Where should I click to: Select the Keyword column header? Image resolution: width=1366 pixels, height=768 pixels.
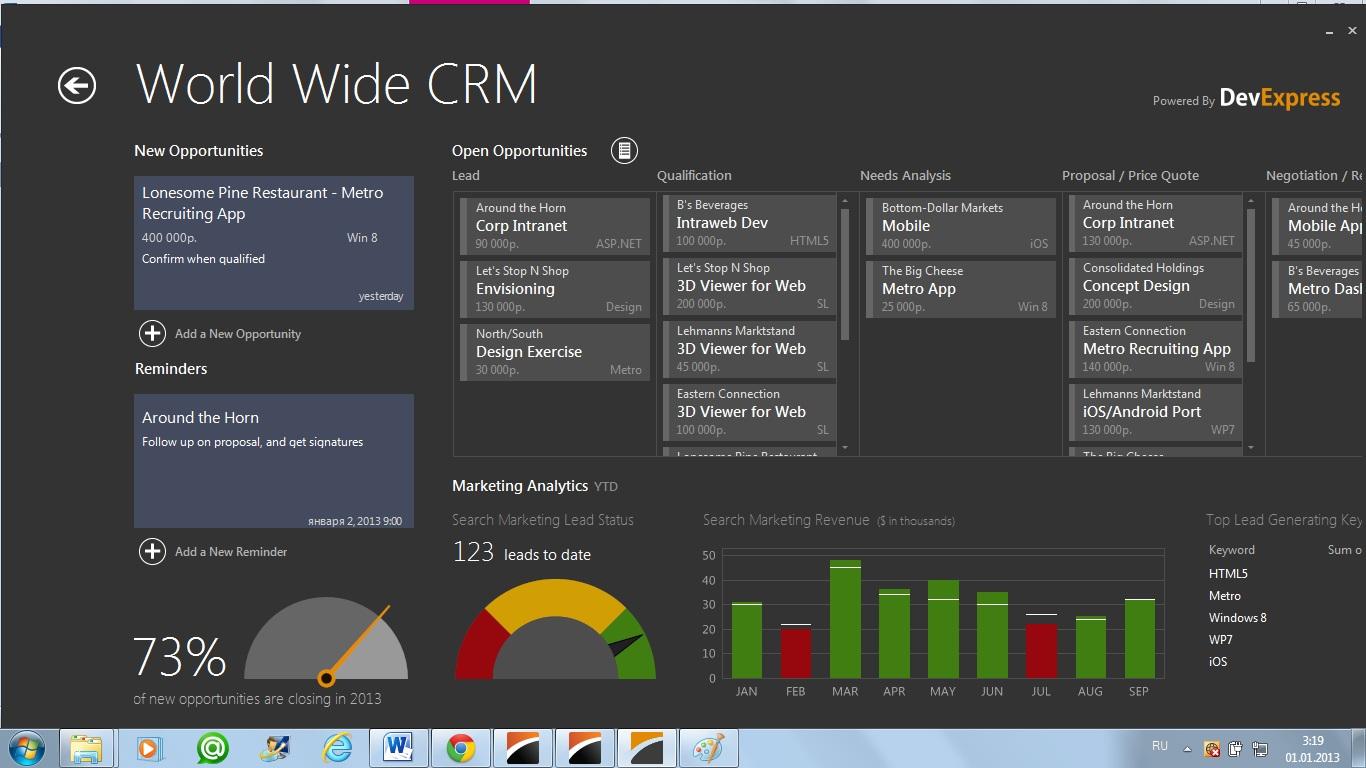tap(1231, 550)
